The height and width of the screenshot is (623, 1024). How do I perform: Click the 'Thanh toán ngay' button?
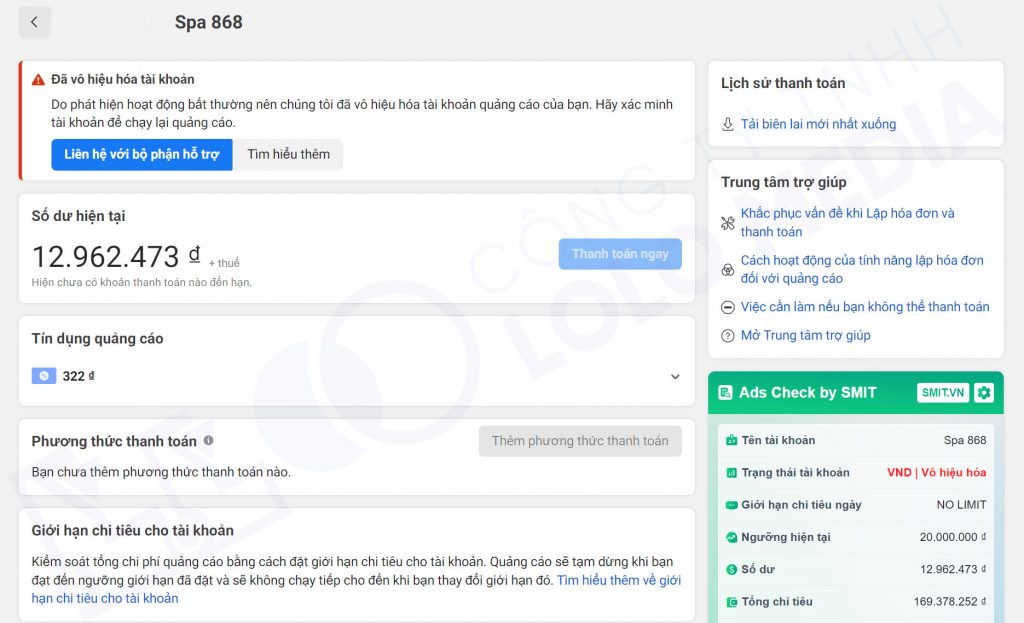(x=620, y=254)
